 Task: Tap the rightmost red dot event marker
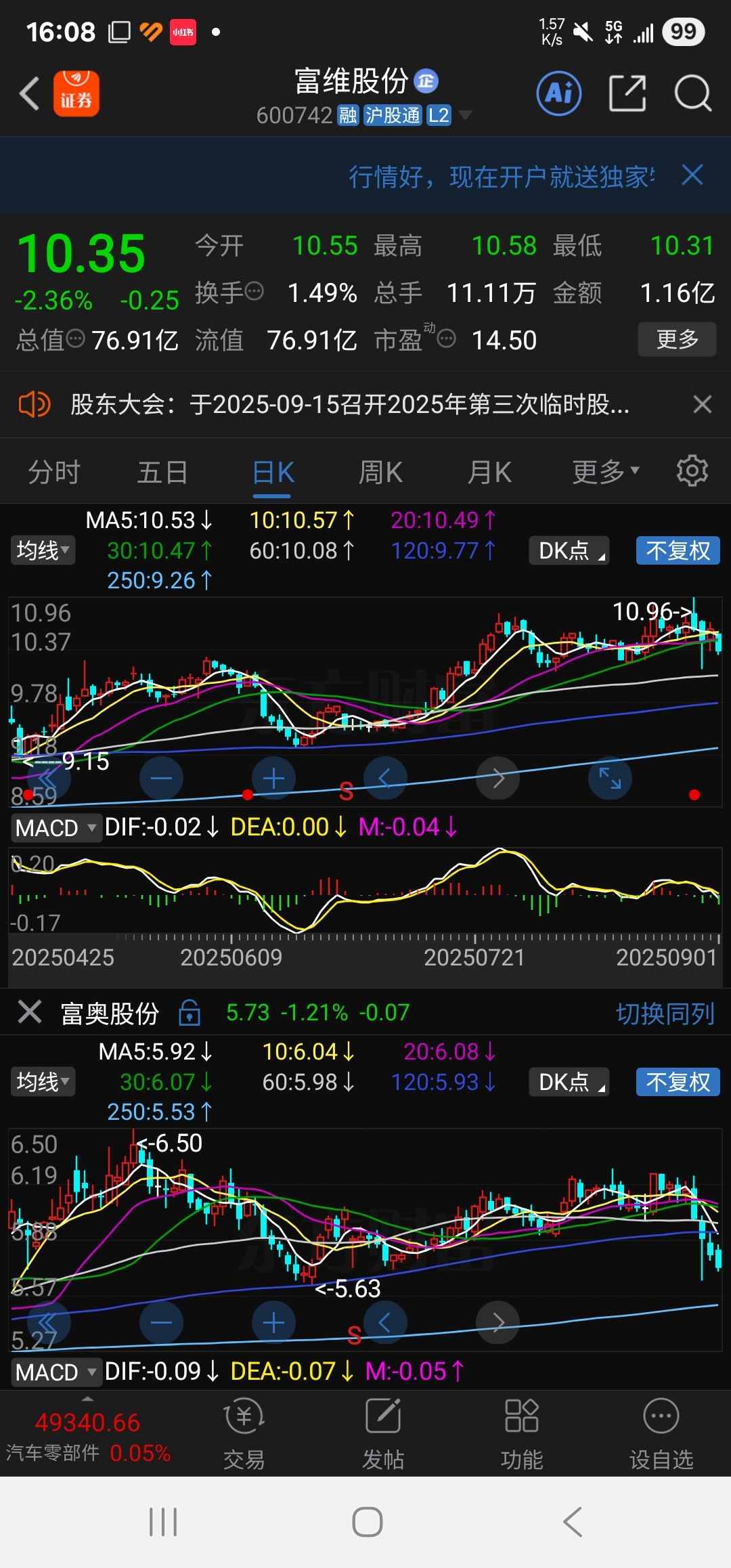pos(694,795)
